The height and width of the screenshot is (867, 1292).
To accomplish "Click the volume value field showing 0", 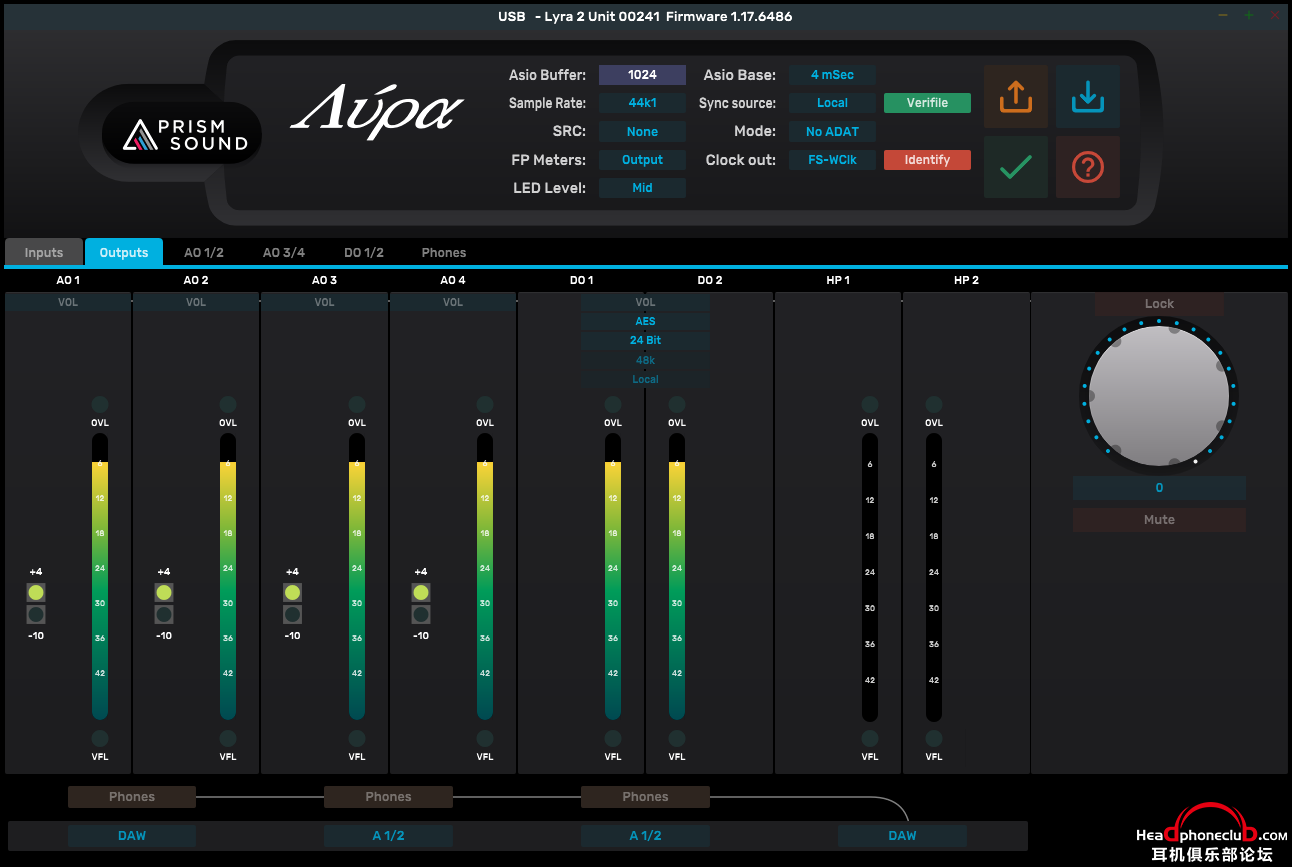I will [x=1159, y=488].
